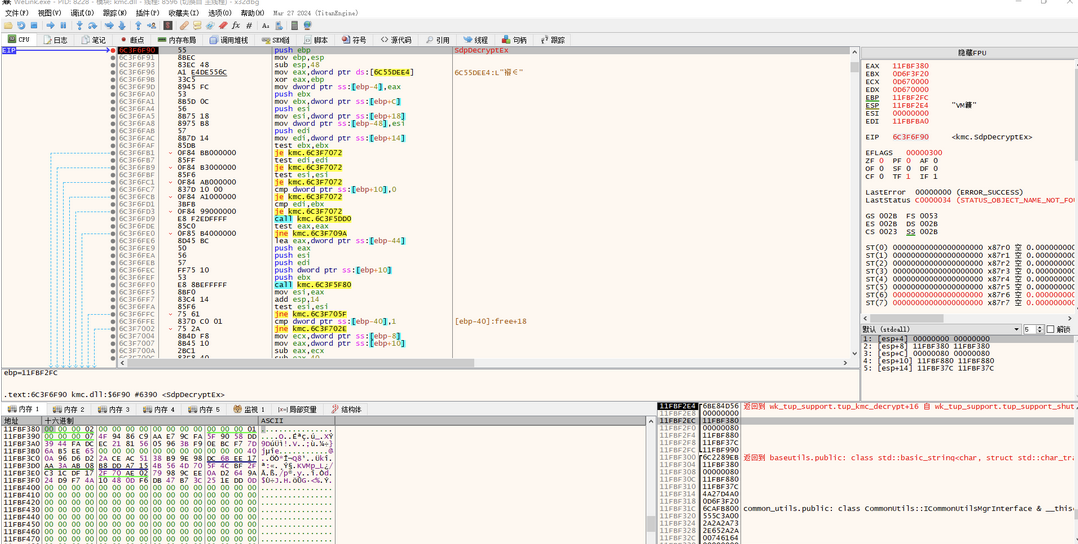Select the EIP register value 6C3F6F90
Image resolution: width=1078 pixels, height=544 pixels.
point(910,138)
